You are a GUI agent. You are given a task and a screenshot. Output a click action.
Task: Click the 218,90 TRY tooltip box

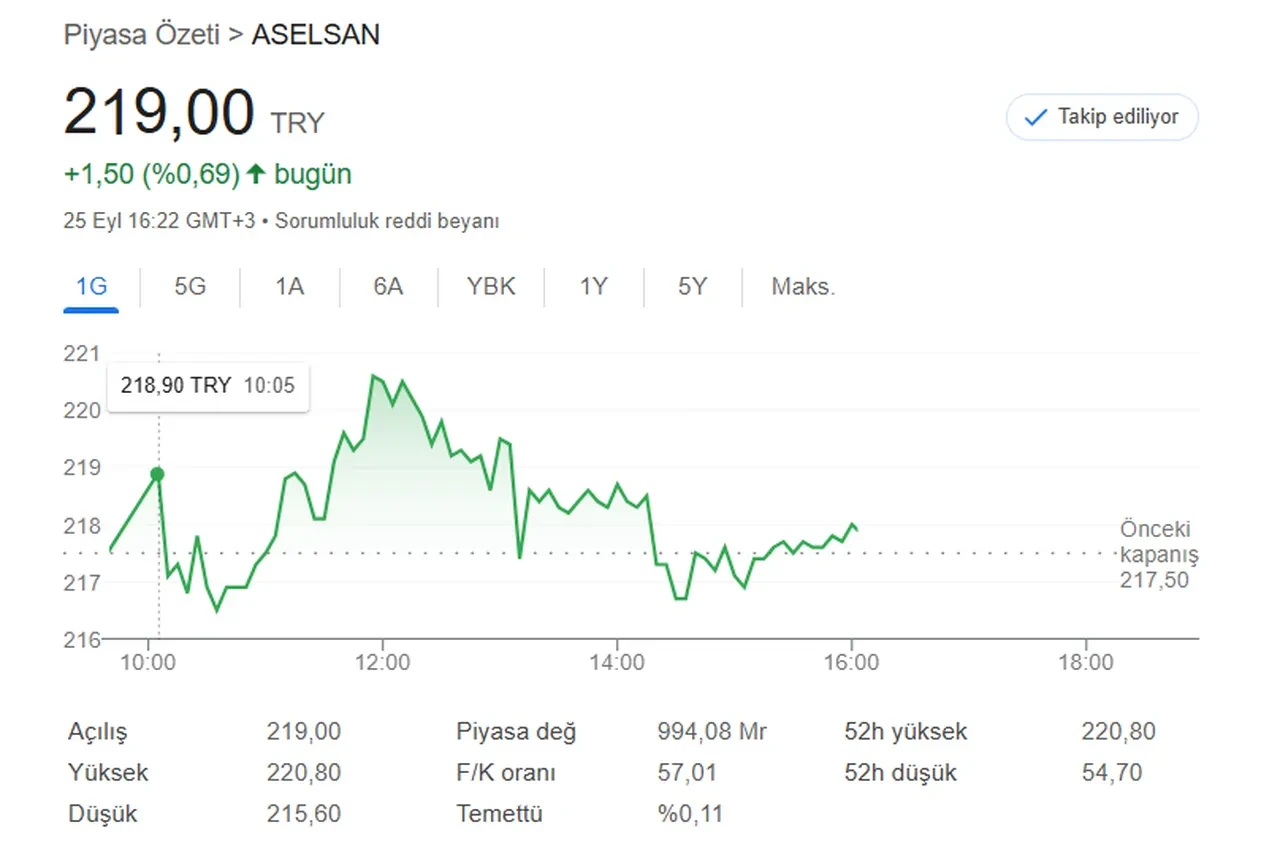[207, 386]
